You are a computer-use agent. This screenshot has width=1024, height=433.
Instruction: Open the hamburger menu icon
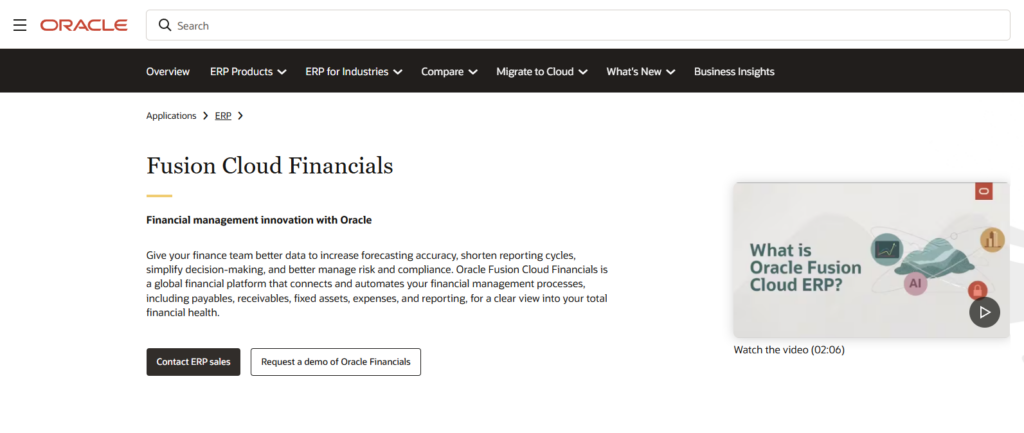20,25
